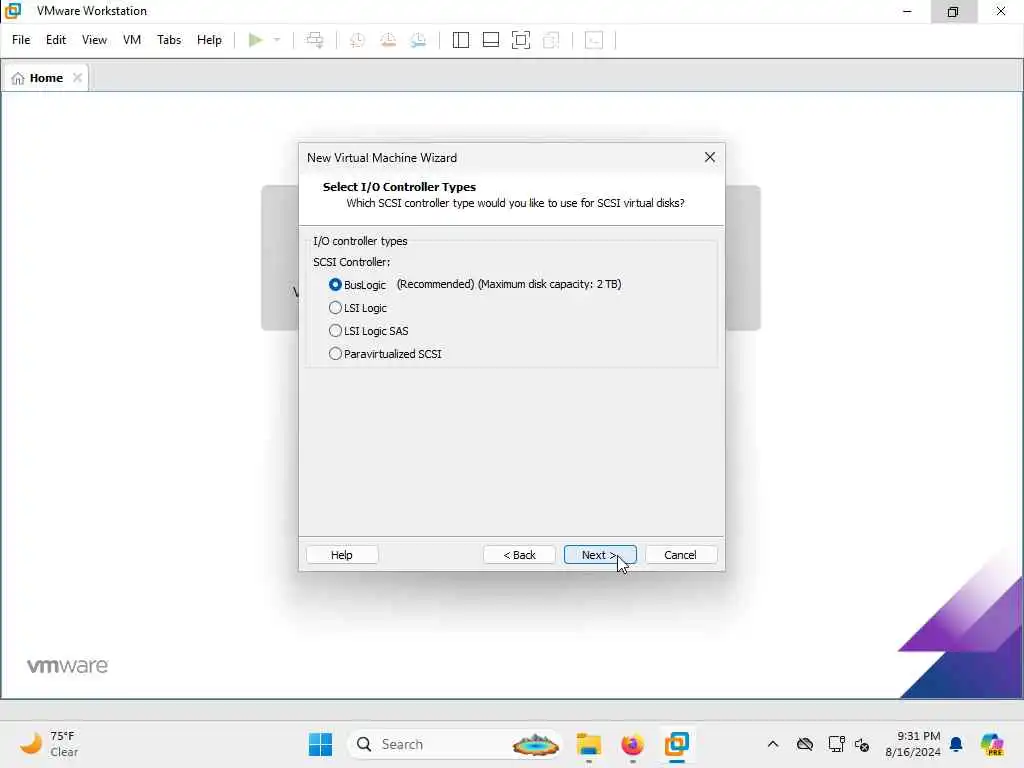Viewport: 1024px width, 768px height.
Task: Click the console view toolbar icon
Action: pyautogui.click(x=594, y=40)
